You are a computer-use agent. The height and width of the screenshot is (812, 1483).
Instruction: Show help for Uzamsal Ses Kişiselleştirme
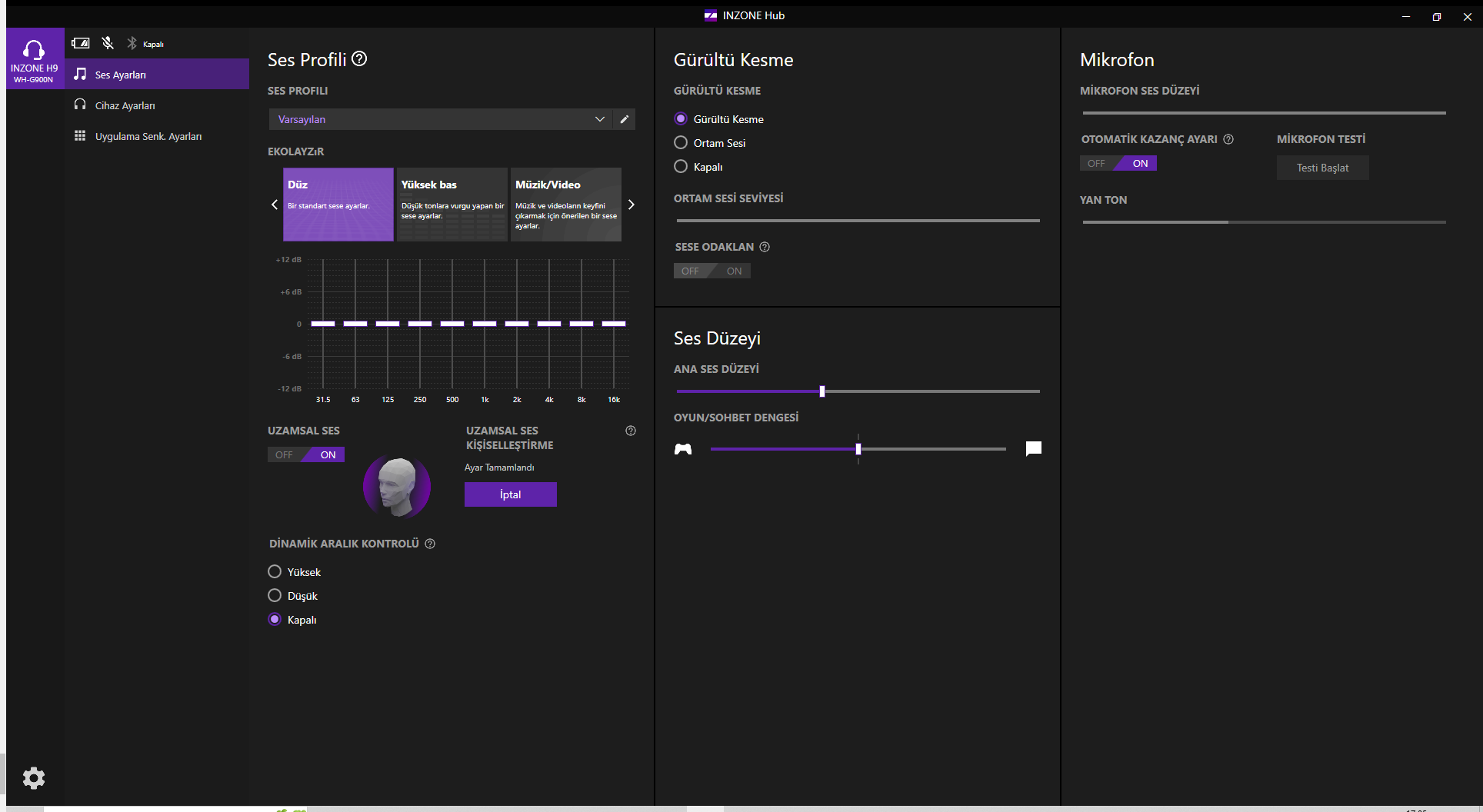tap(631, 431)
